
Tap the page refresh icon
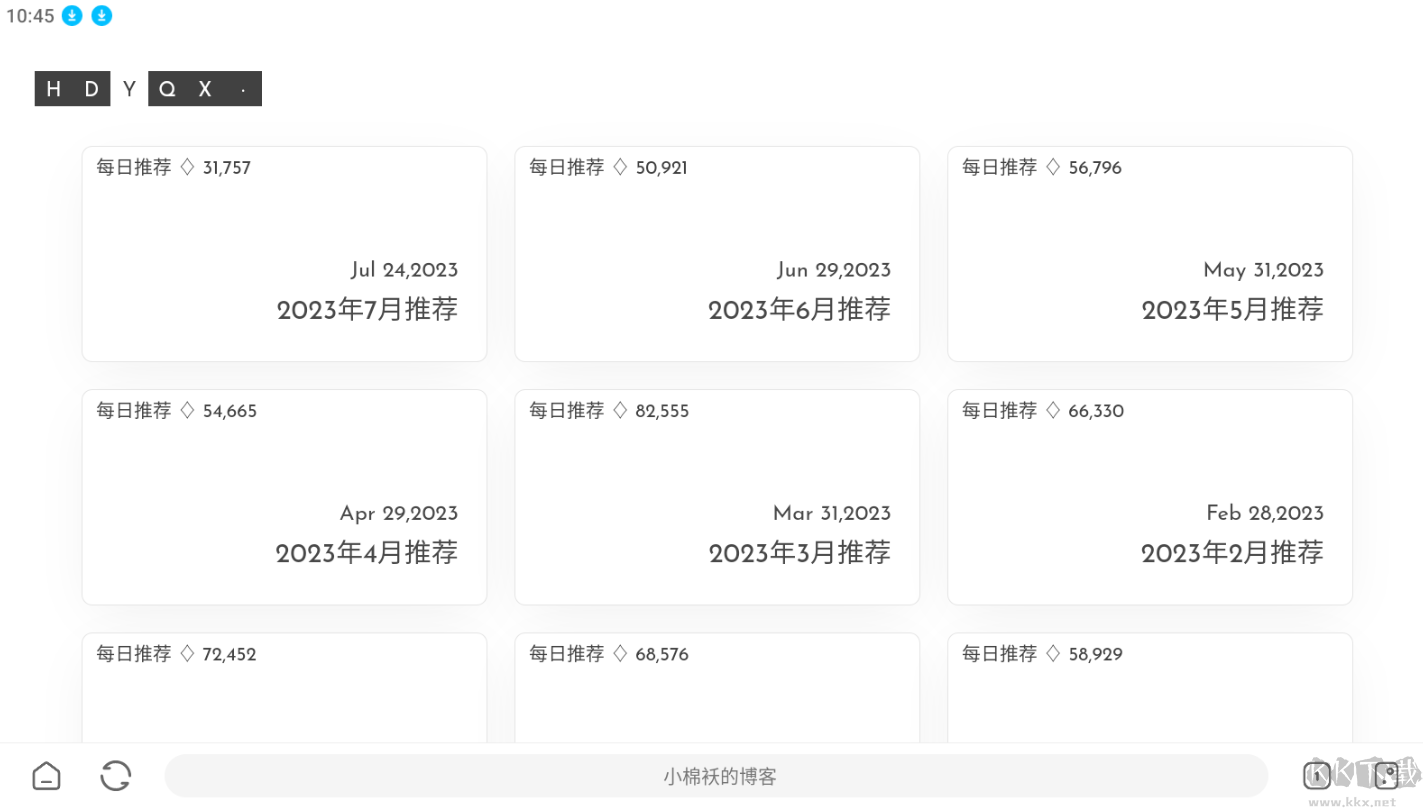[x=115, y=775]
